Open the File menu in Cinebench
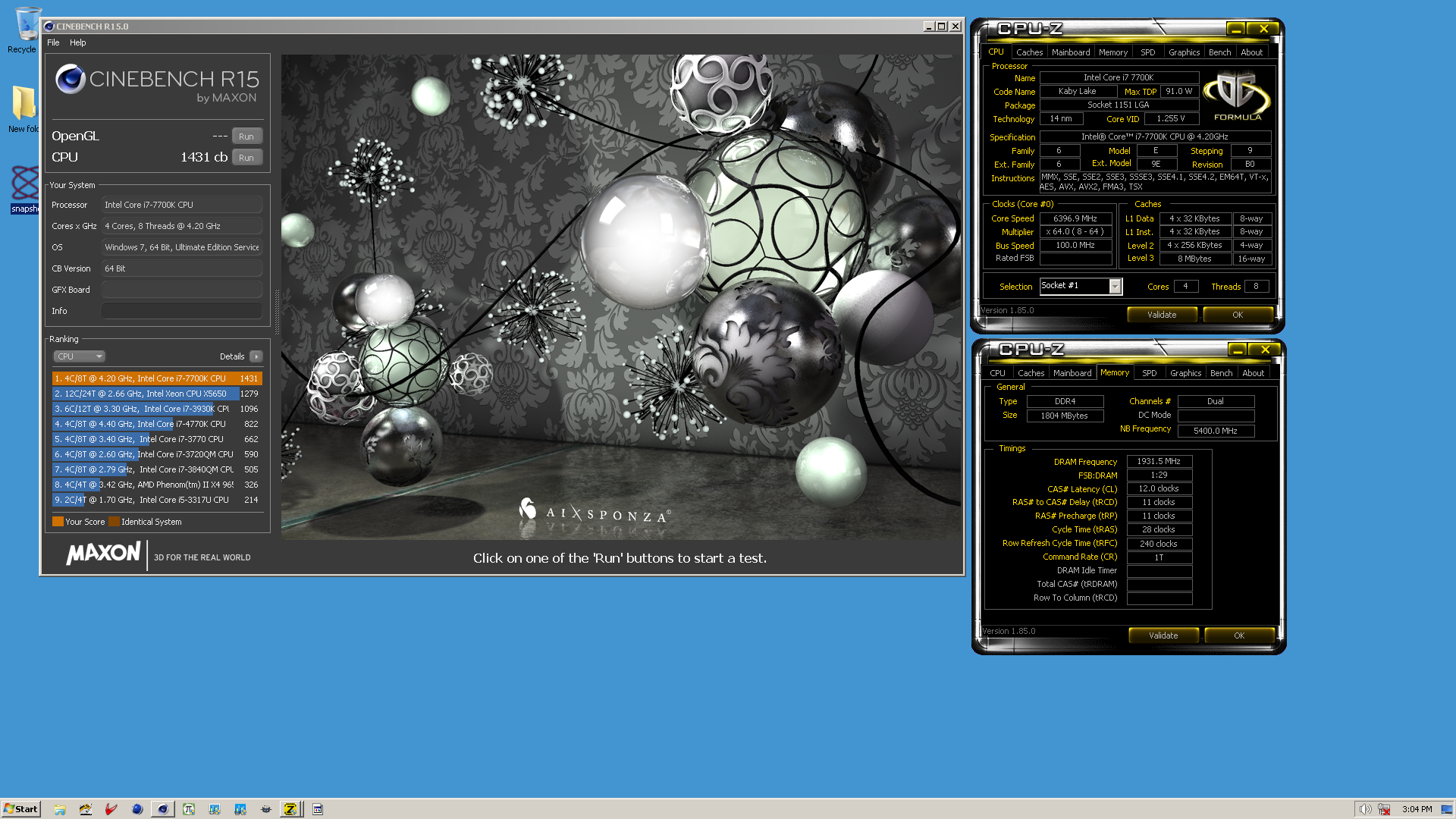The image size is (1456, 819). coord(53,42)
